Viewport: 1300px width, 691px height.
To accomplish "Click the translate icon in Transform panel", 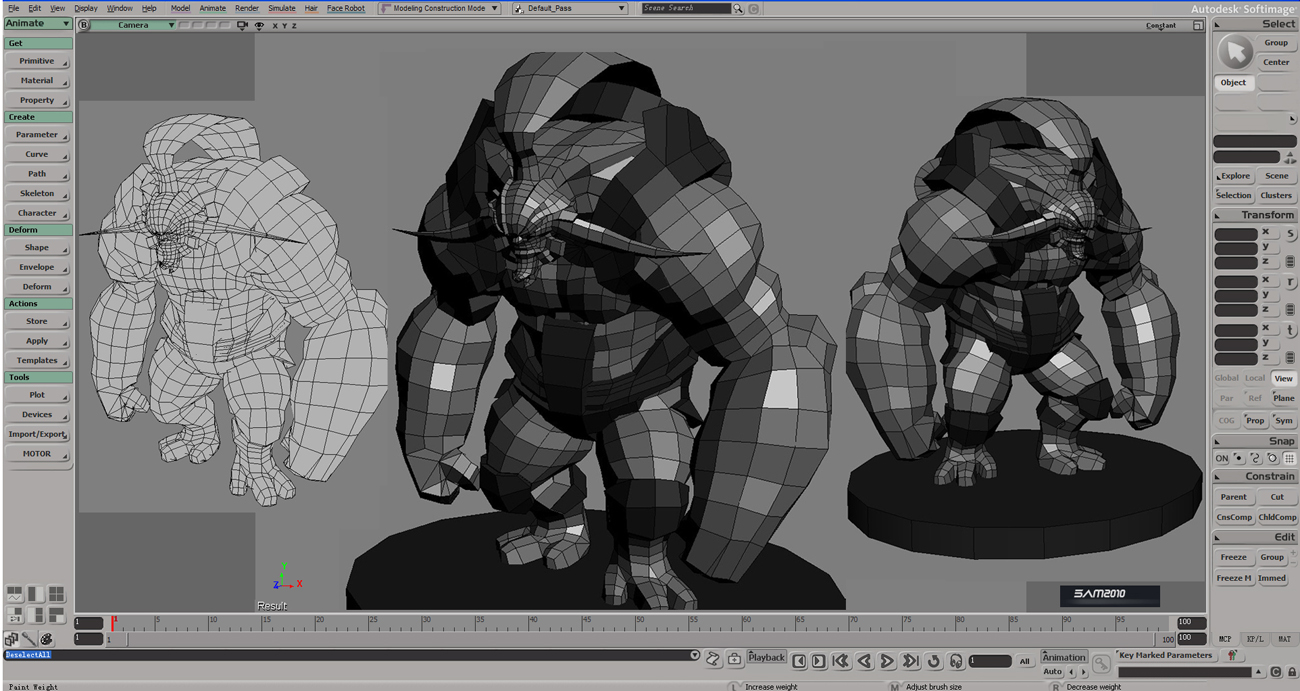I will click(x=1290, y=330).
